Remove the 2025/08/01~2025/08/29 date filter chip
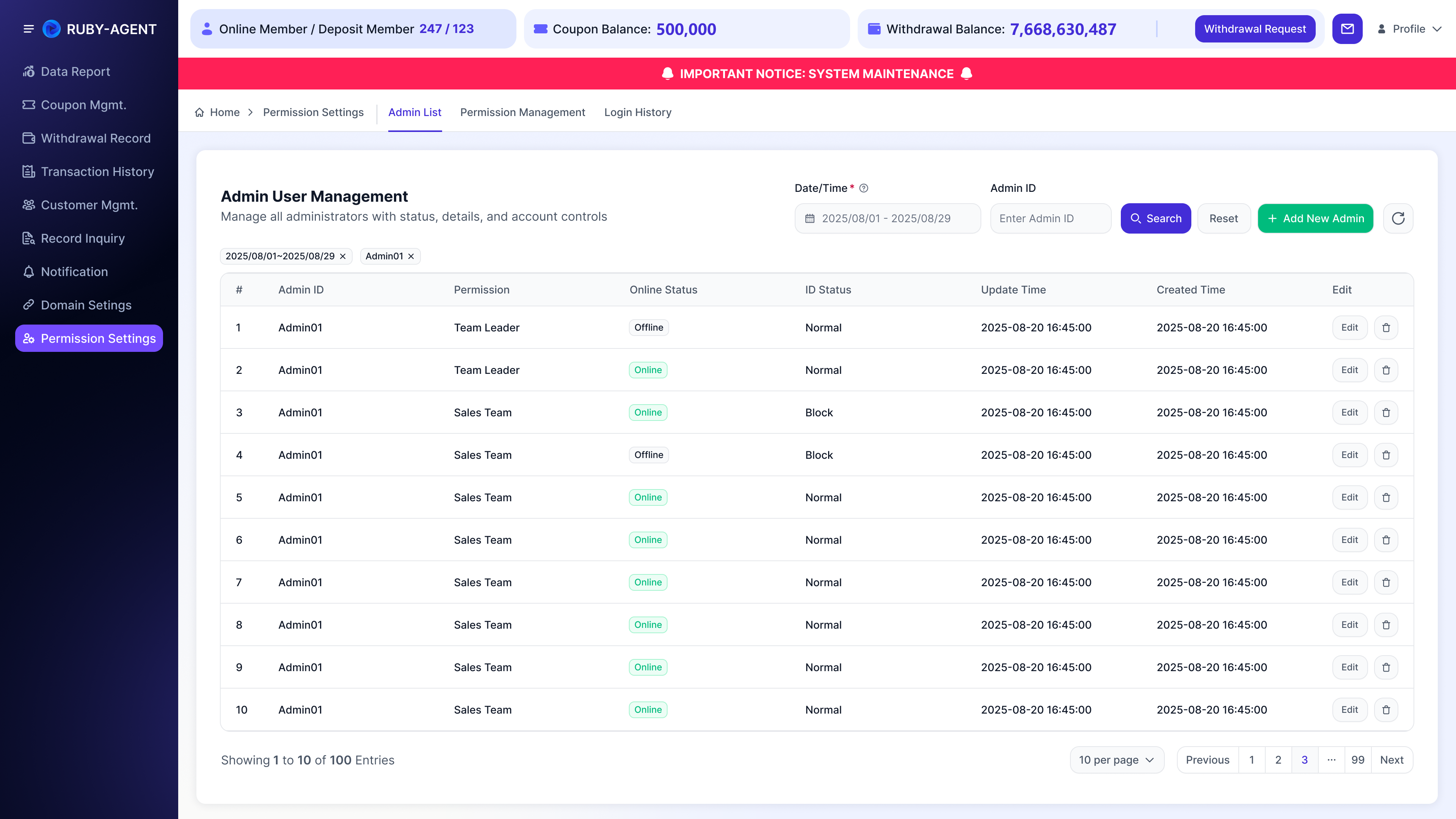This screenshot has height=819, width=1456. coord(342,256)
